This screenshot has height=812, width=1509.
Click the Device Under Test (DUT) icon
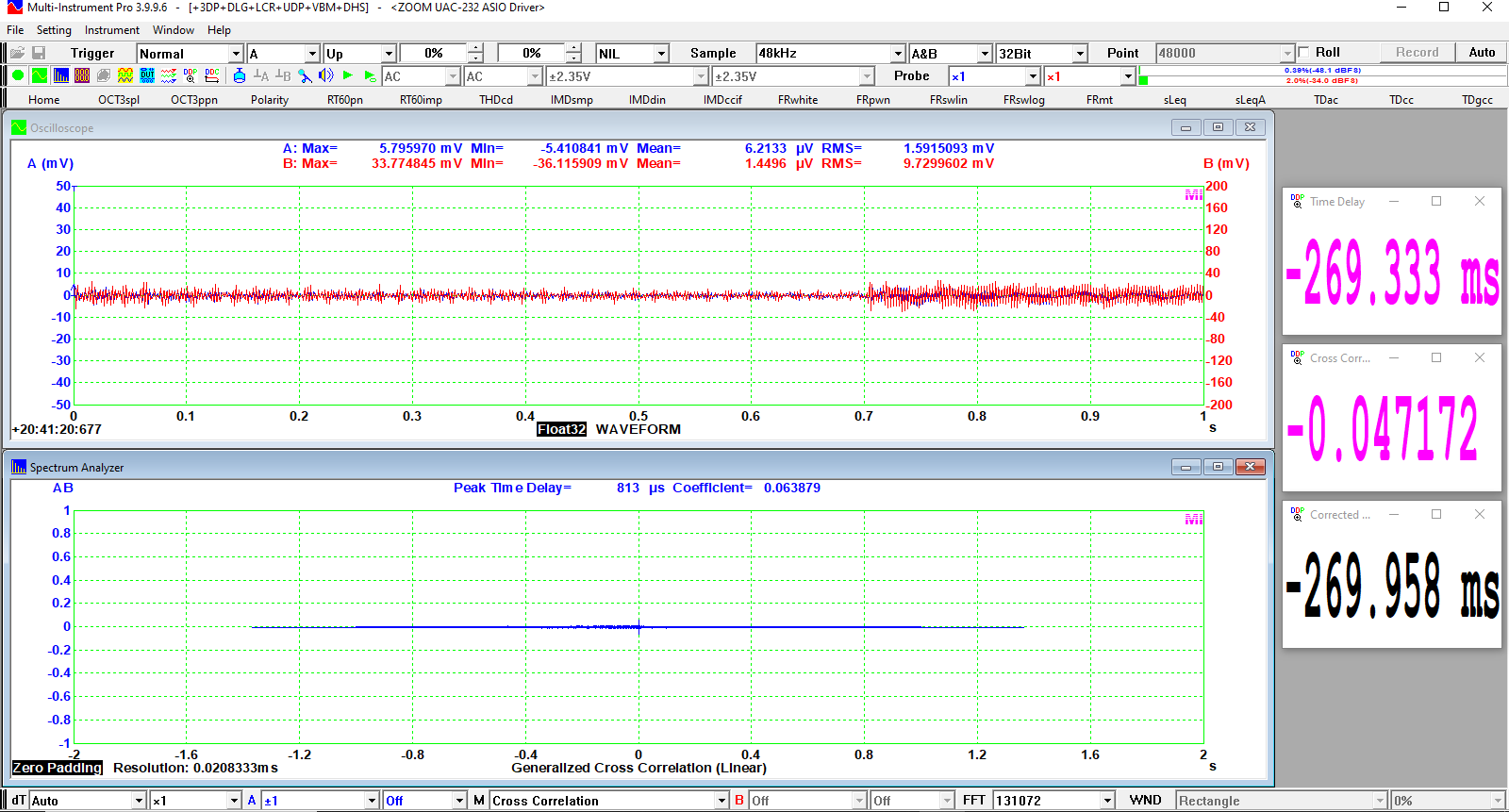[147, 75]
